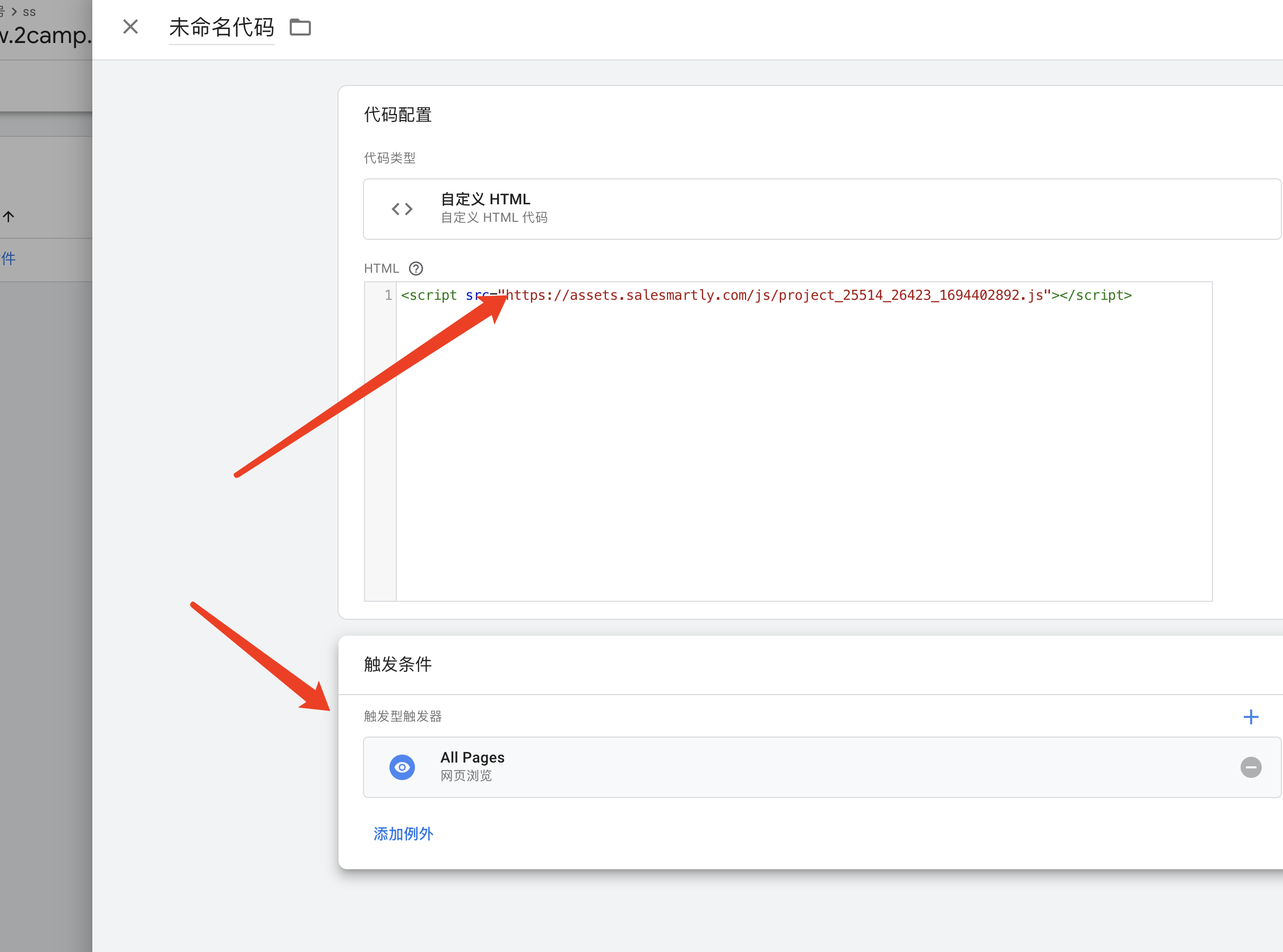Viewport: 1283px width, 952px height.
Task: Click the tag name title 未命名代码
Action: (221, 27)
